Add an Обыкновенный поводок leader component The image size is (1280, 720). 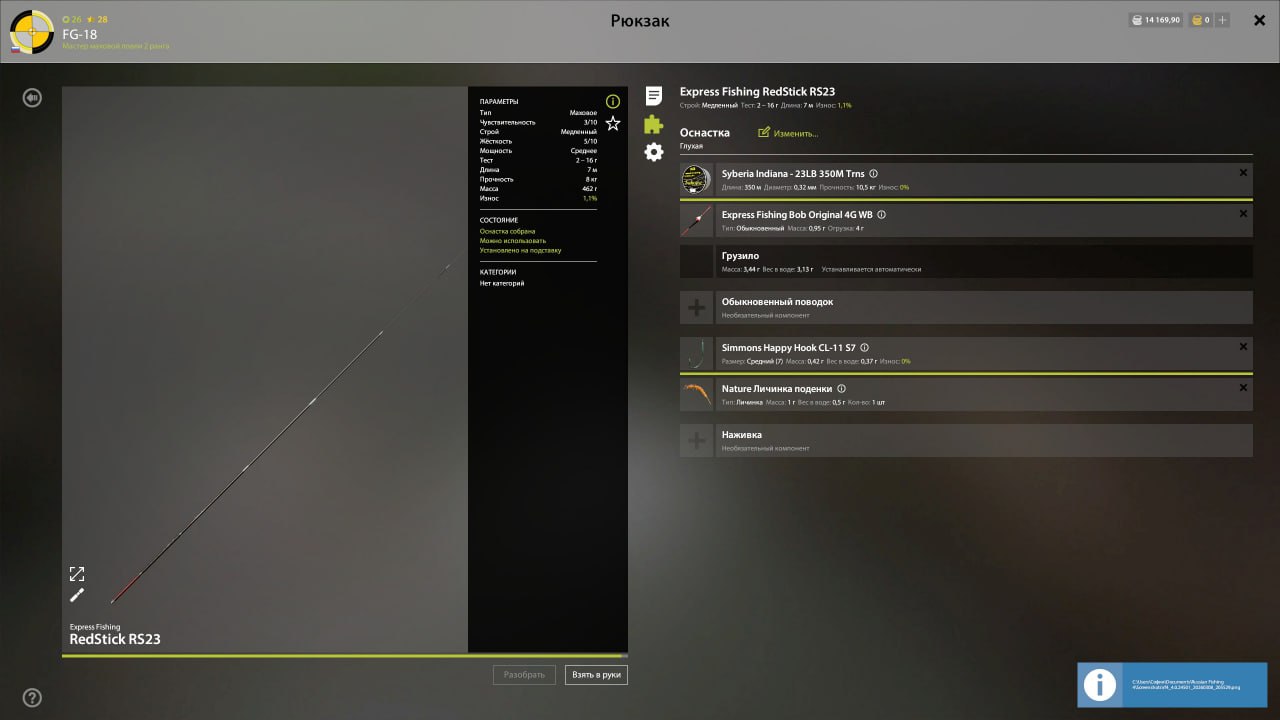tap(697, 308)
